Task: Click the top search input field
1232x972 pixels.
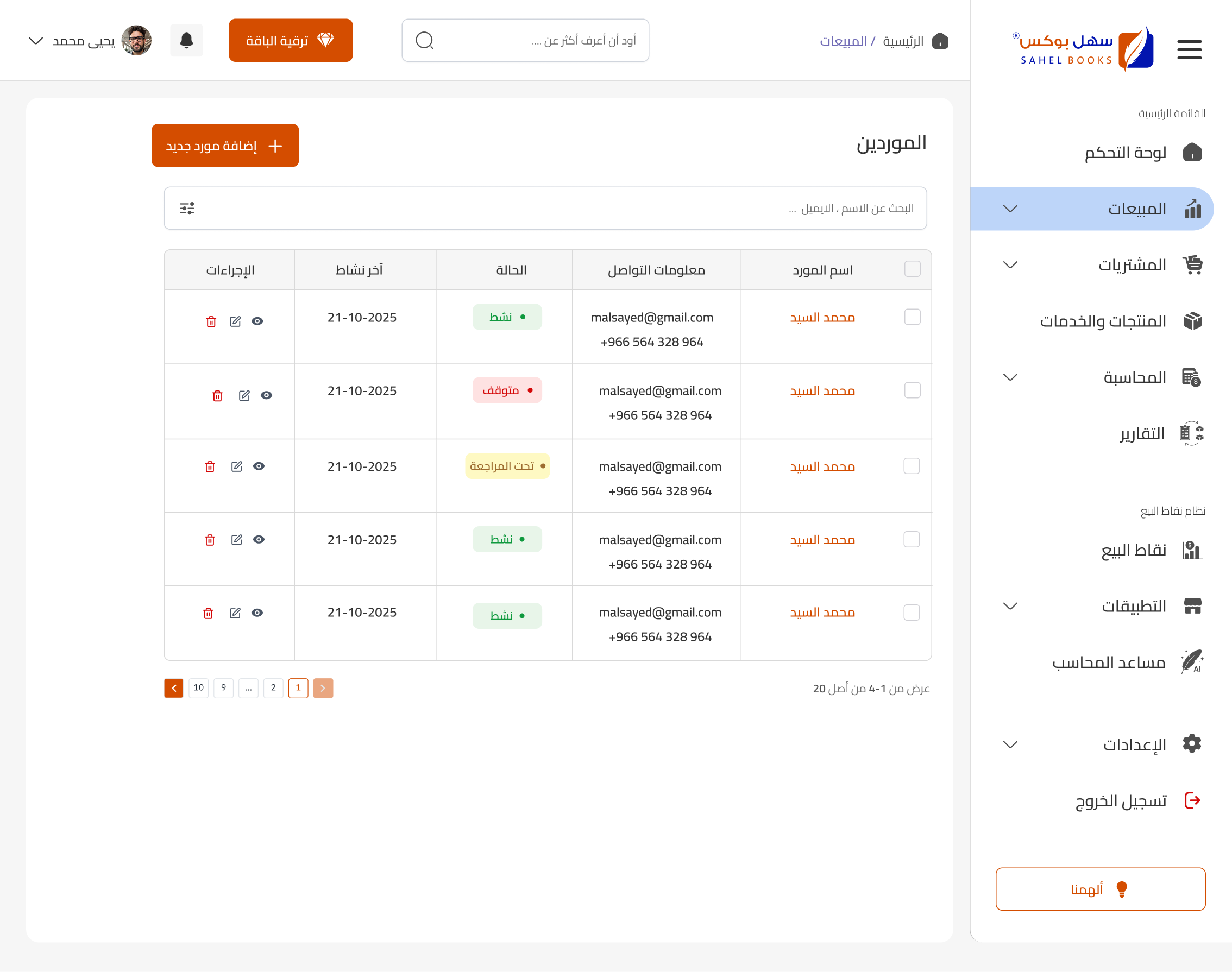Action: [525, 40]
